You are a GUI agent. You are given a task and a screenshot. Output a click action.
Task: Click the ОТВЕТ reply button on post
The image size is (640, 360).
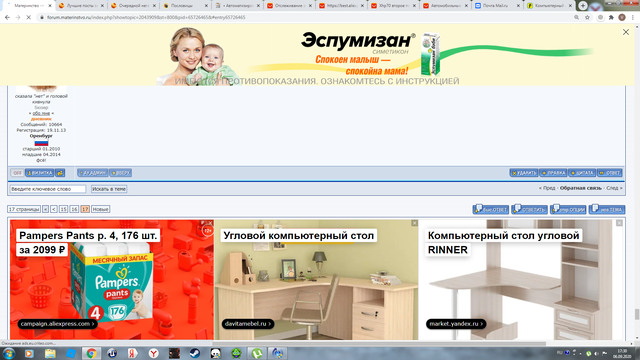coord(610,173)
